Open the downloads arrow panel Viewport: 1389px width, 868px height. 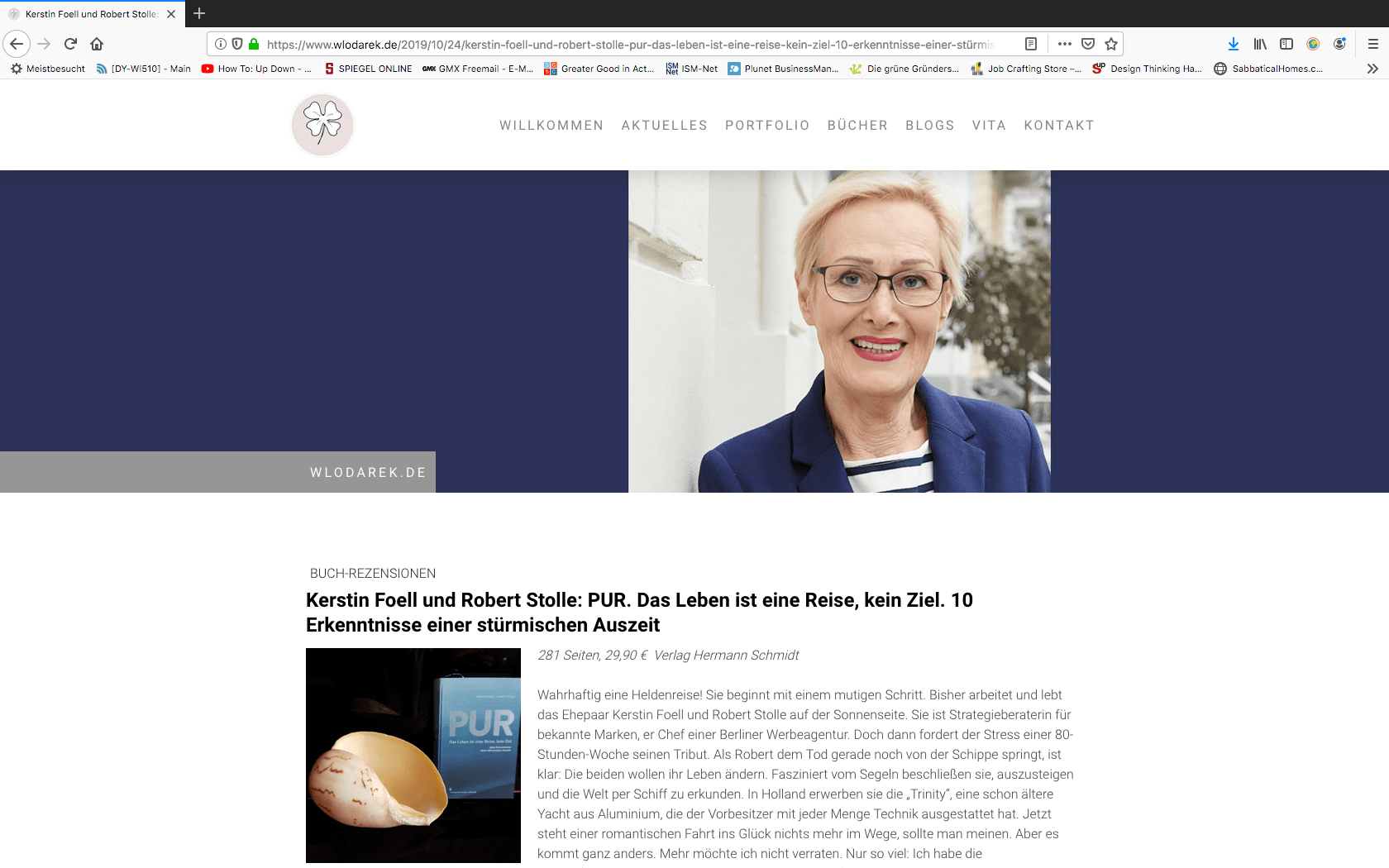[1234, 44]
